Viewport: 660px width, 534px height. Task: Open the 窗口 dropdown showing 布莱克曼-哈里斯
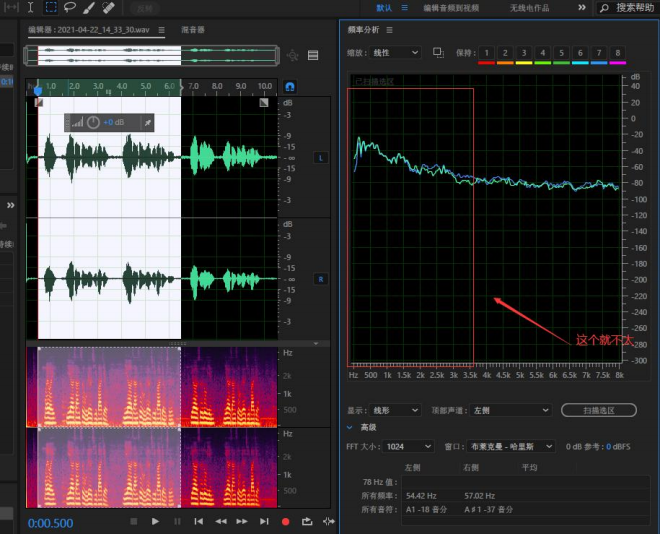tap(511, 446)
